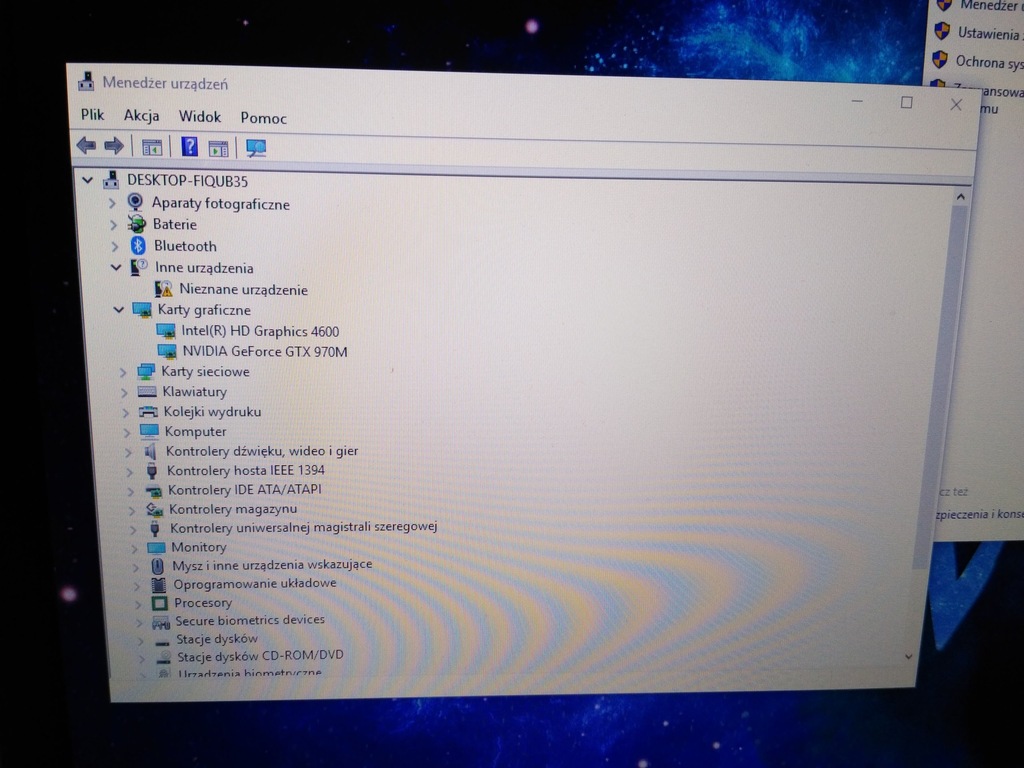
Task: Click the Klawiatury keyboard icon
Action: (x=147, y=391)
